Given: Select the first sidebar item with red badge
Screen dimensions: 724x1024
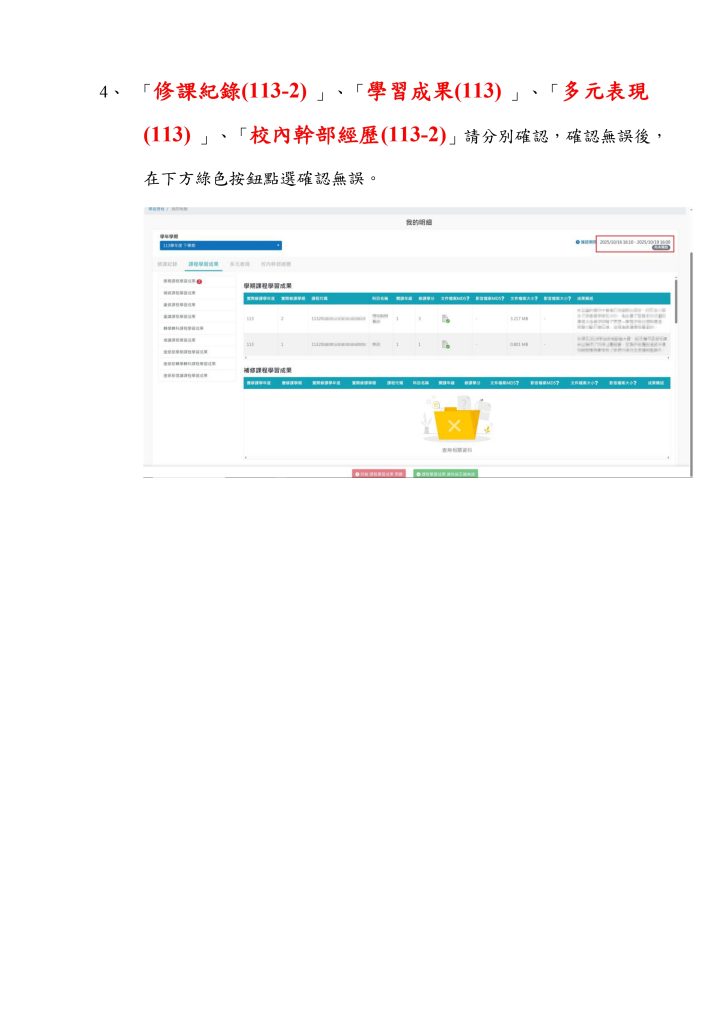Looking at the screenshot, I should [178, 282].
